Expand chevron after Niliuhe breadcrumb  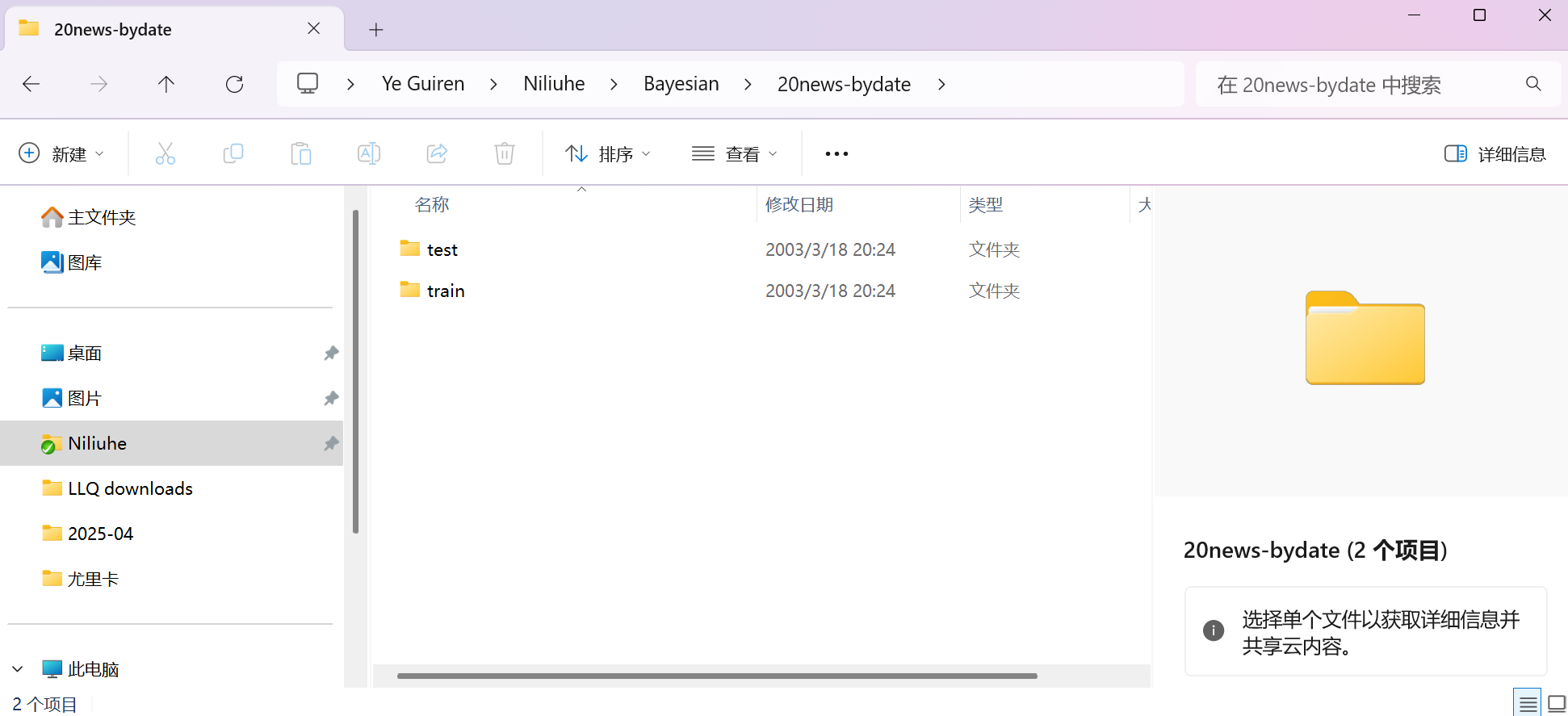[614, 84]
